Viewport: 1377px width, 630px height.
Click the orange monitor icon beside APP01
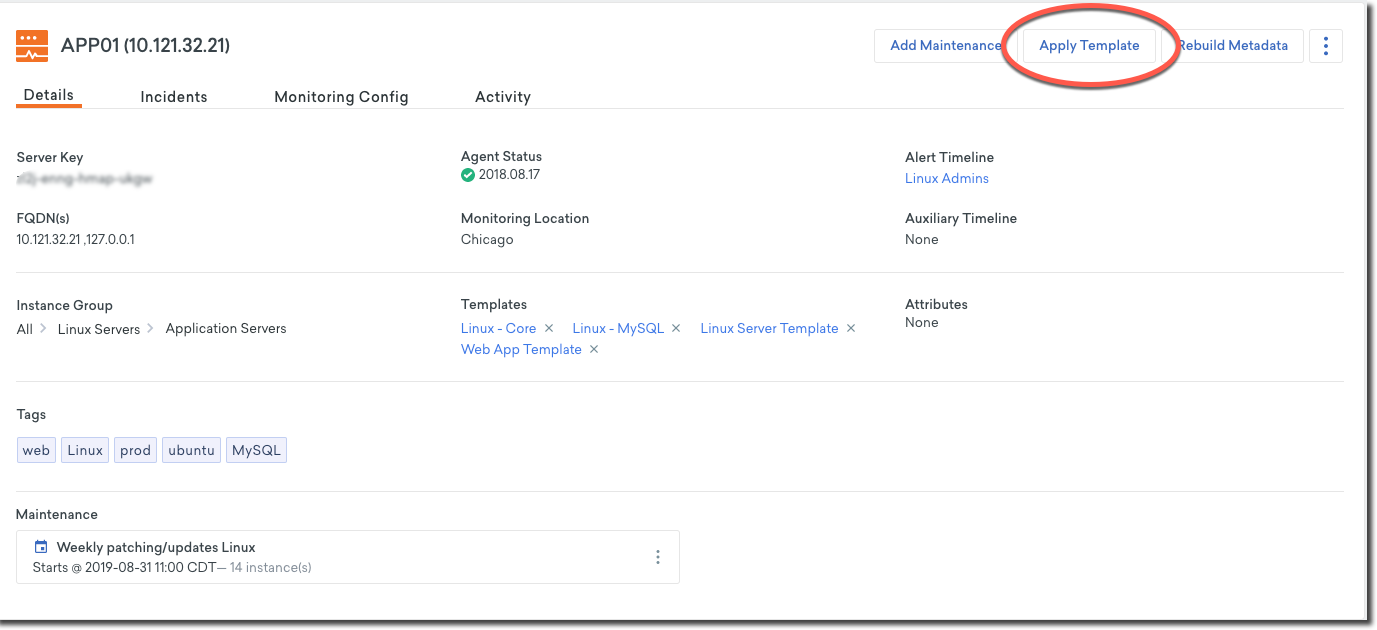(31, 45)
